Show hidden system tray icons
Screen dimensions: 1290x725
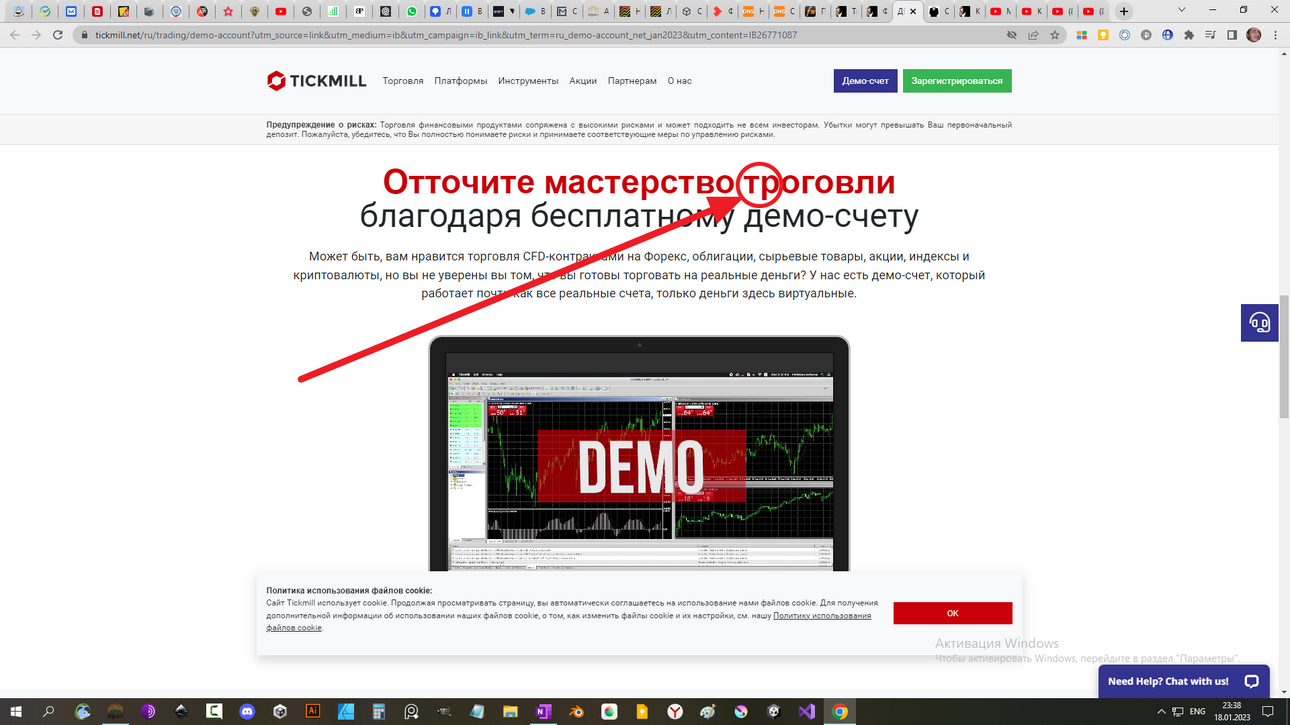click(x=1161, y=712)
